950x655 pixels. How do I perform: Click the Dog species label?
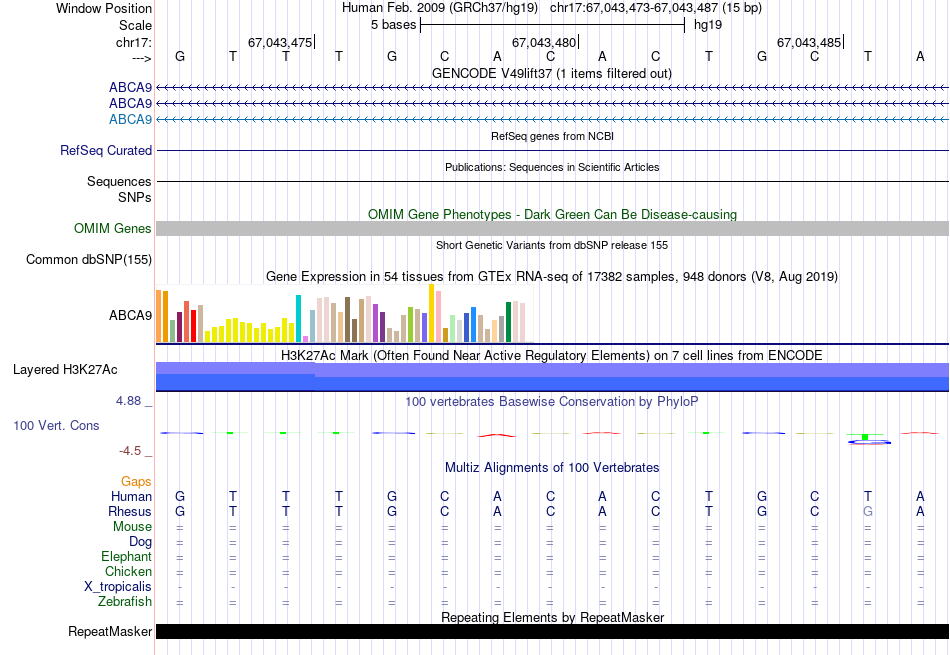click(x=140, y=542)
